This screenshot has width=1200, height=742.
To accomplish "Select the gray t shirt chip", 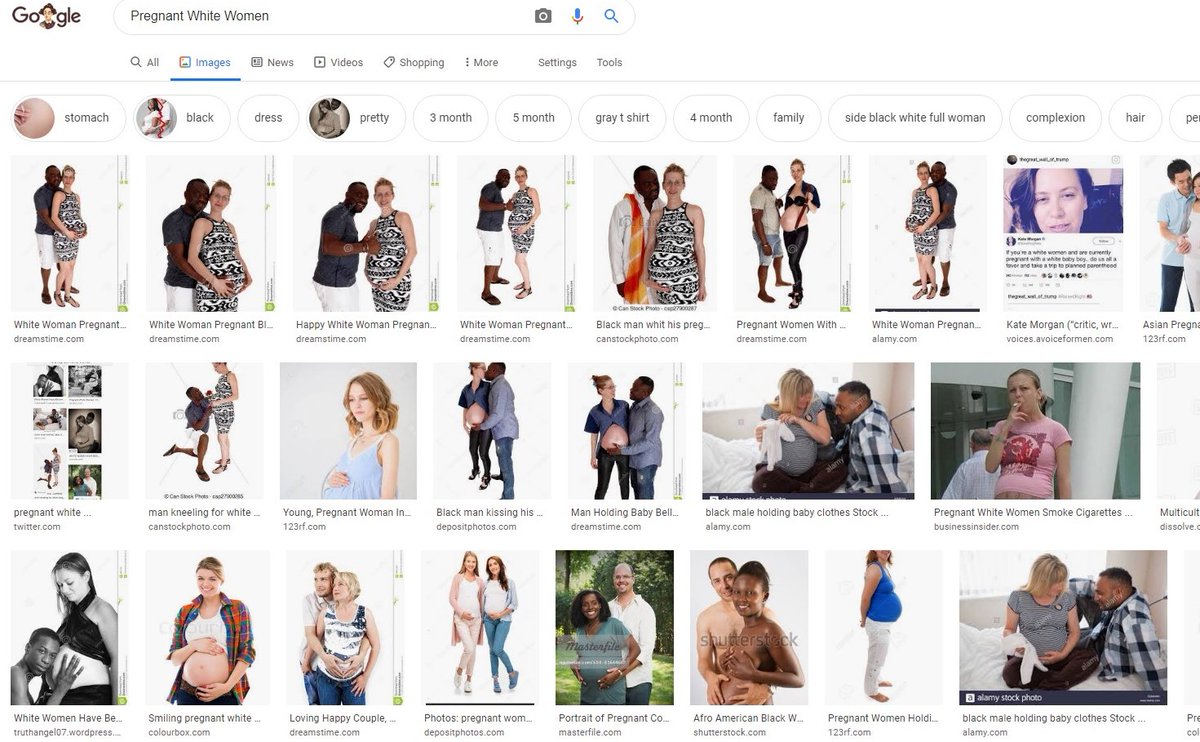I will [622, 118].
